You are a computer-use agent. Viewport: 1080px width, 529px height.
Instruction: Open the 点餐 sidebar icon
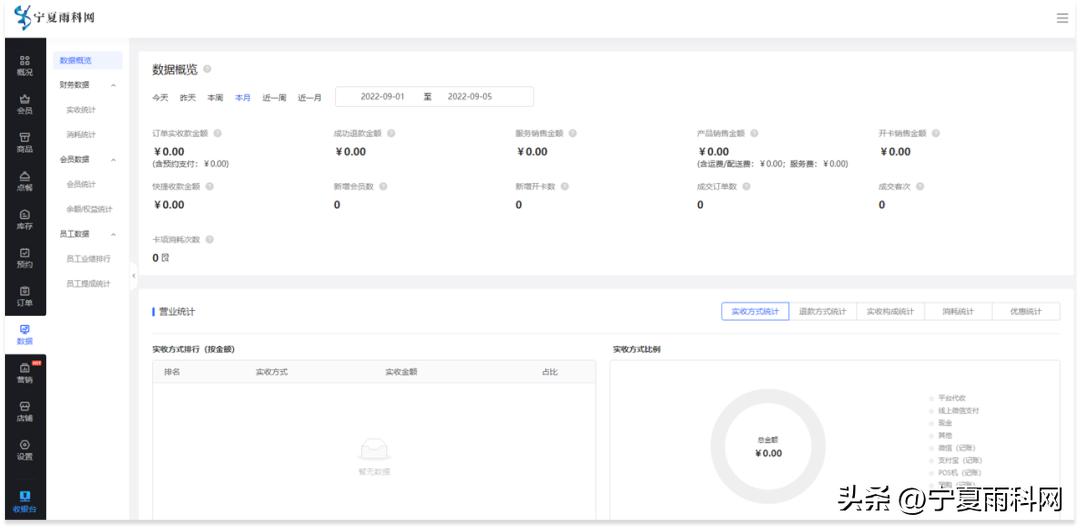point(25,182)
